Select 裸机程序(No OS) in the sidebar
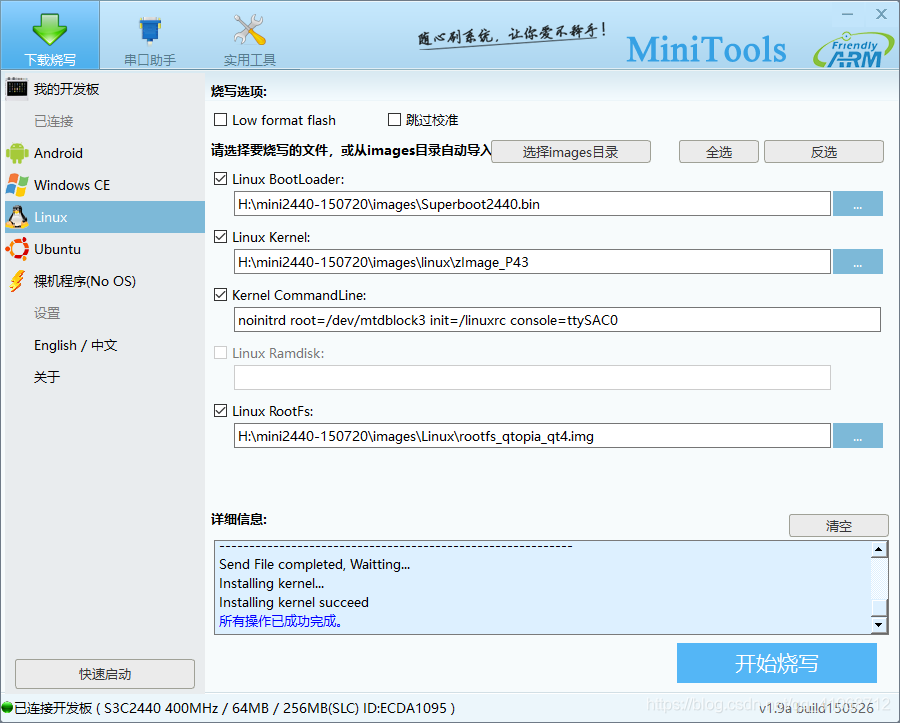 (105, 281)
